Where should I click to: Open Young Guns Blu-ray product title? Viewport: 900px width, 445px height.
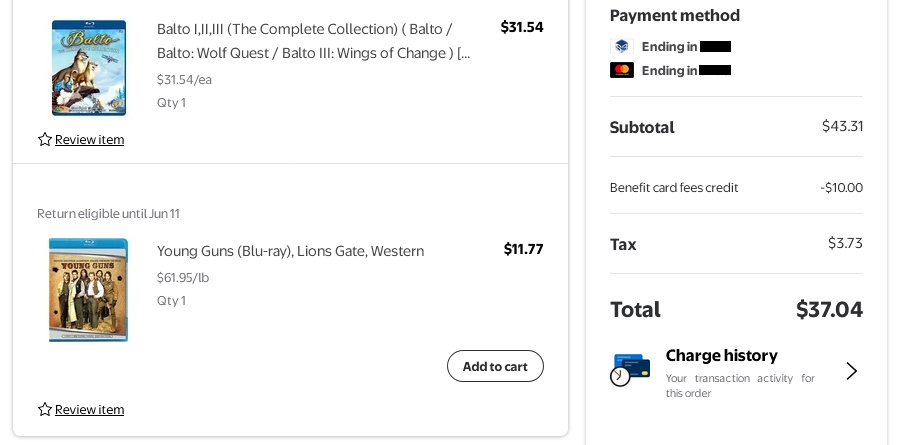click(x=290, y=251)
